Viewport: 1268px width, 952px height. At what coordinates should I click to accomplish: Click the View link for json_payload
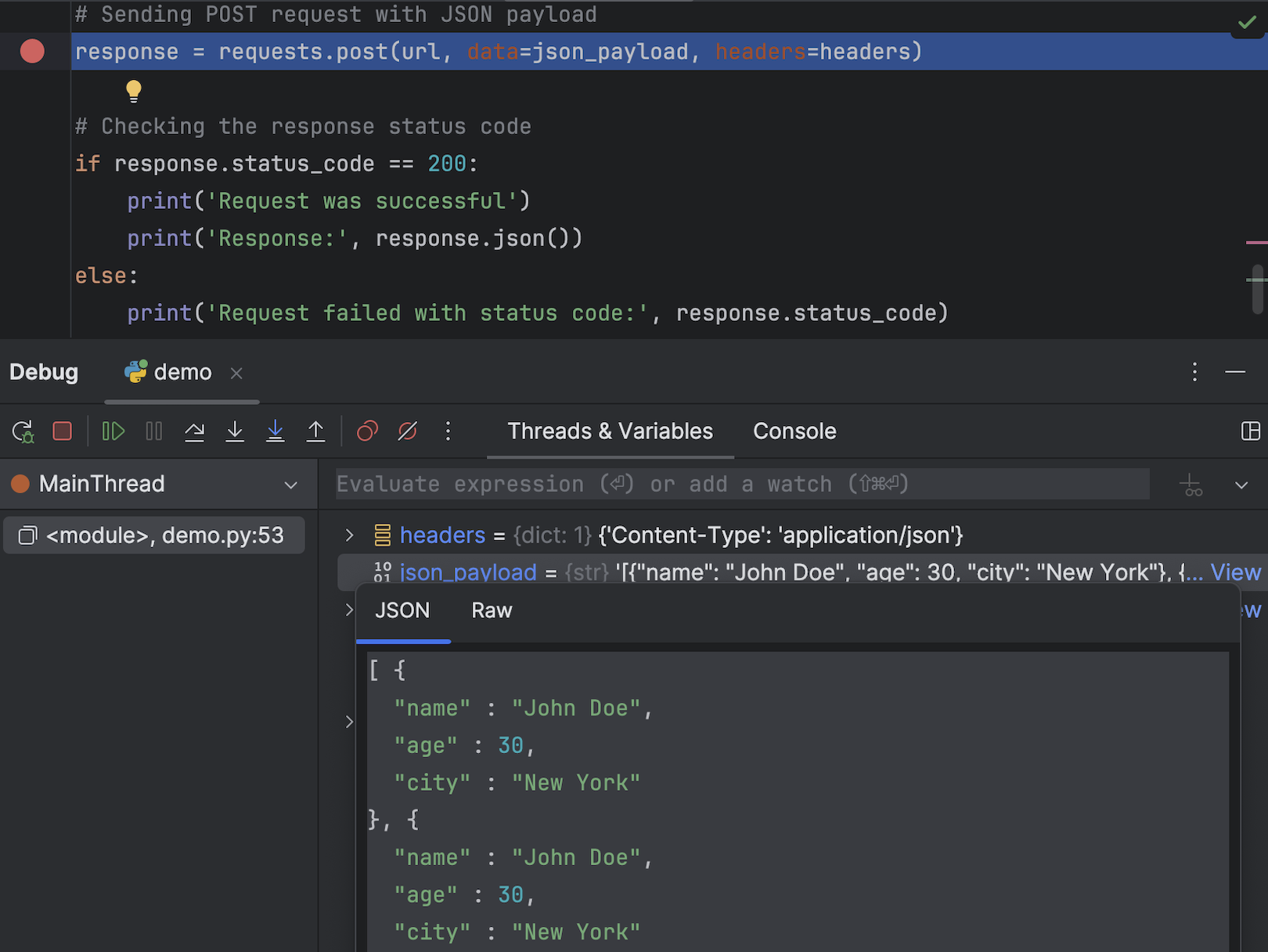pyautogui.click(x=1235, y=572)
